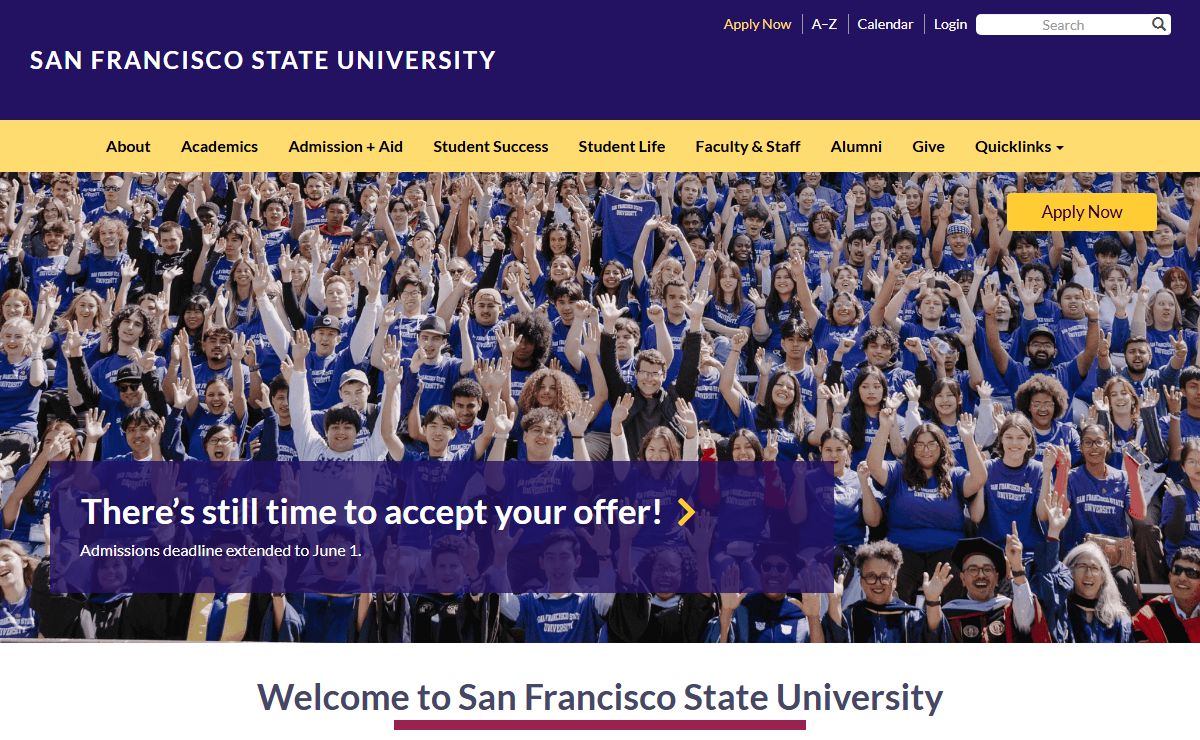This screenshot has width=1200, height=740.
Task: Open the Academics menu
Action: pyautogui.click(x=219, y=146)
